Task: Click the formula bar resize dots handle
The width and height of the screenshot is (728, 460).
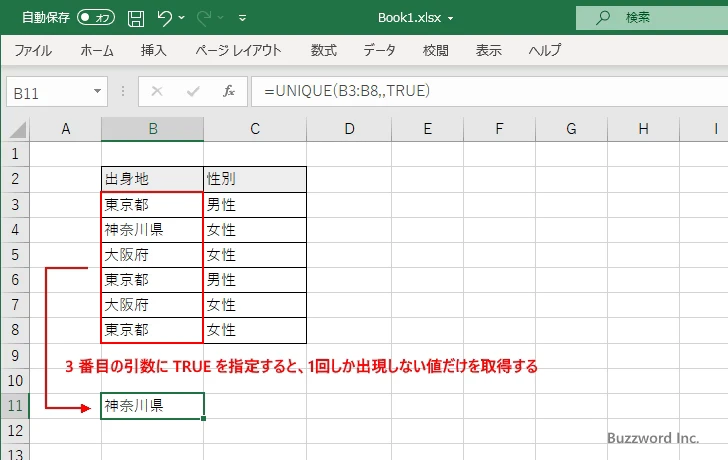Action: coord(123,91)
